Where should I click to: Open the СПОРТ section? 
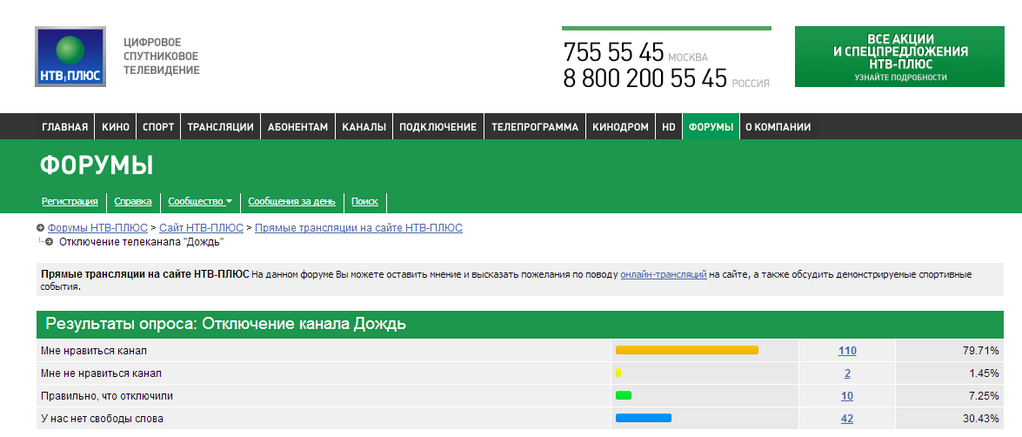(x=158, y=127)
